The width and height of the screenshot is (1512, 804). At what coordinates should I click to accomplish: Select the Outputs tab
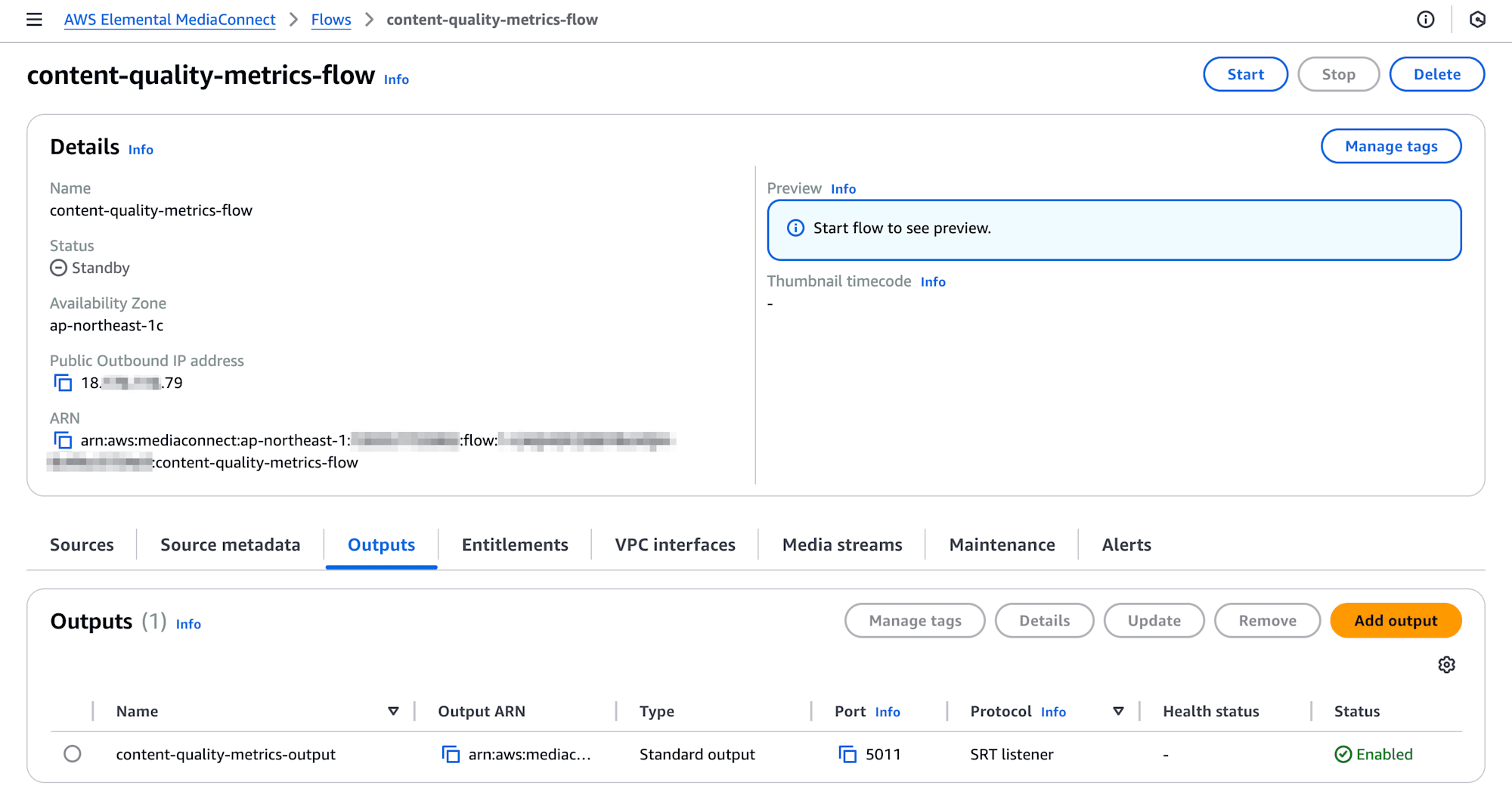tap(381, 545)
